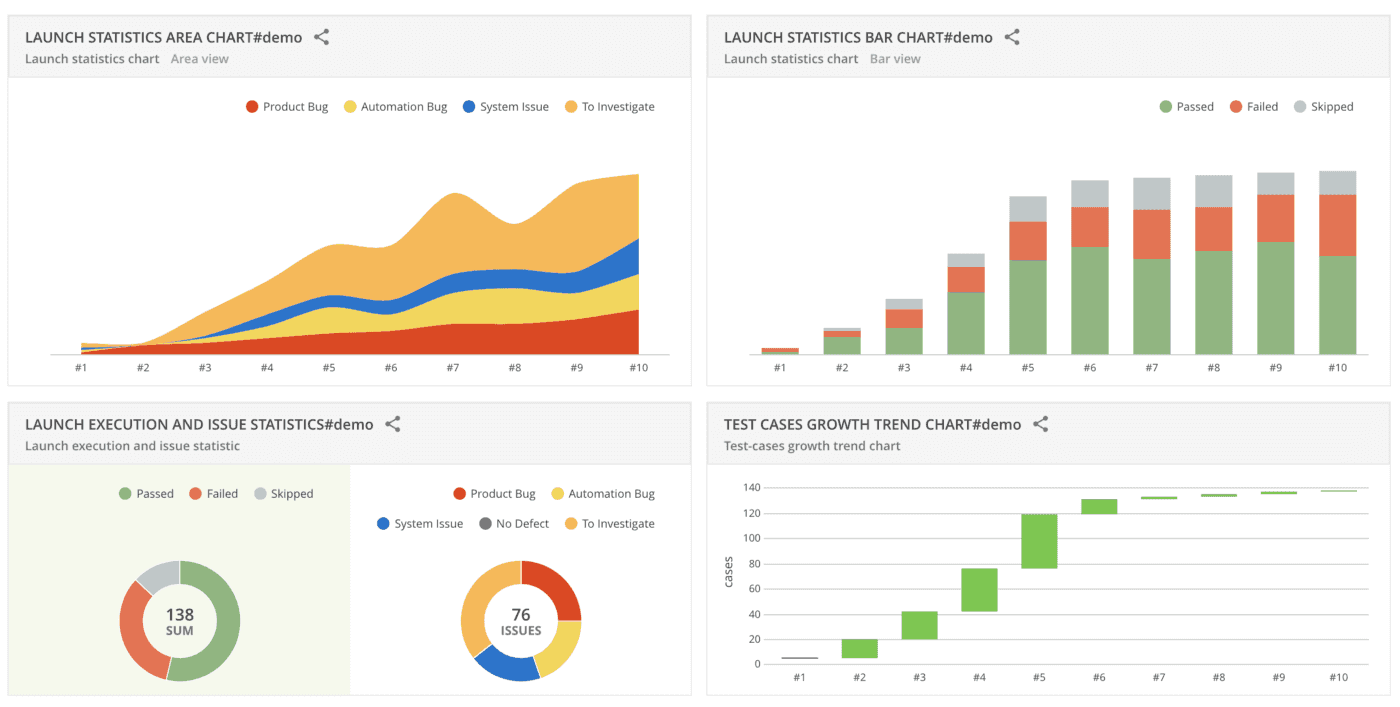Screen dimensions: 1400x707
Task: Click the 138 SUM donut center
Action: pos(180,621)
